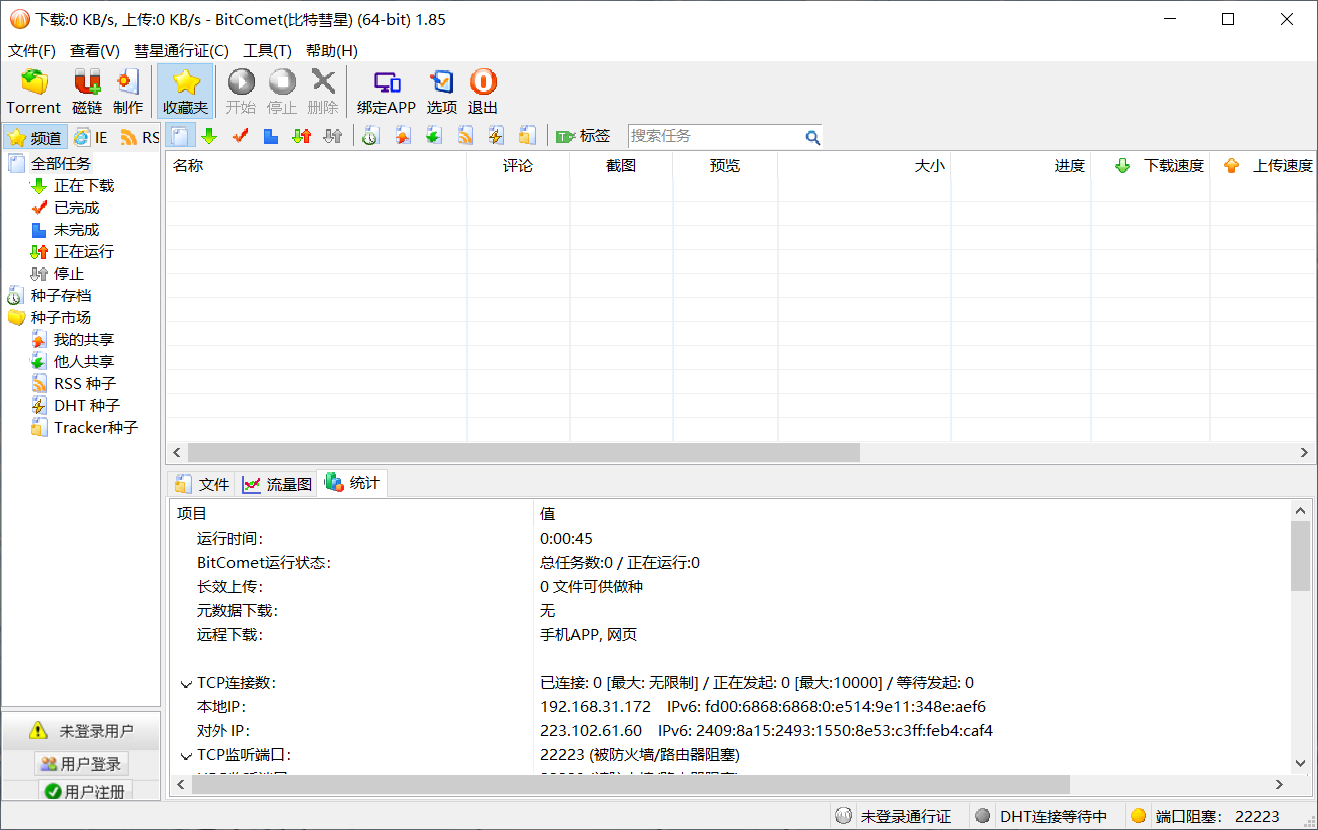Click the 搜索任务 search input field
The width and height of the screenshot is (1318, 830).
715,136
